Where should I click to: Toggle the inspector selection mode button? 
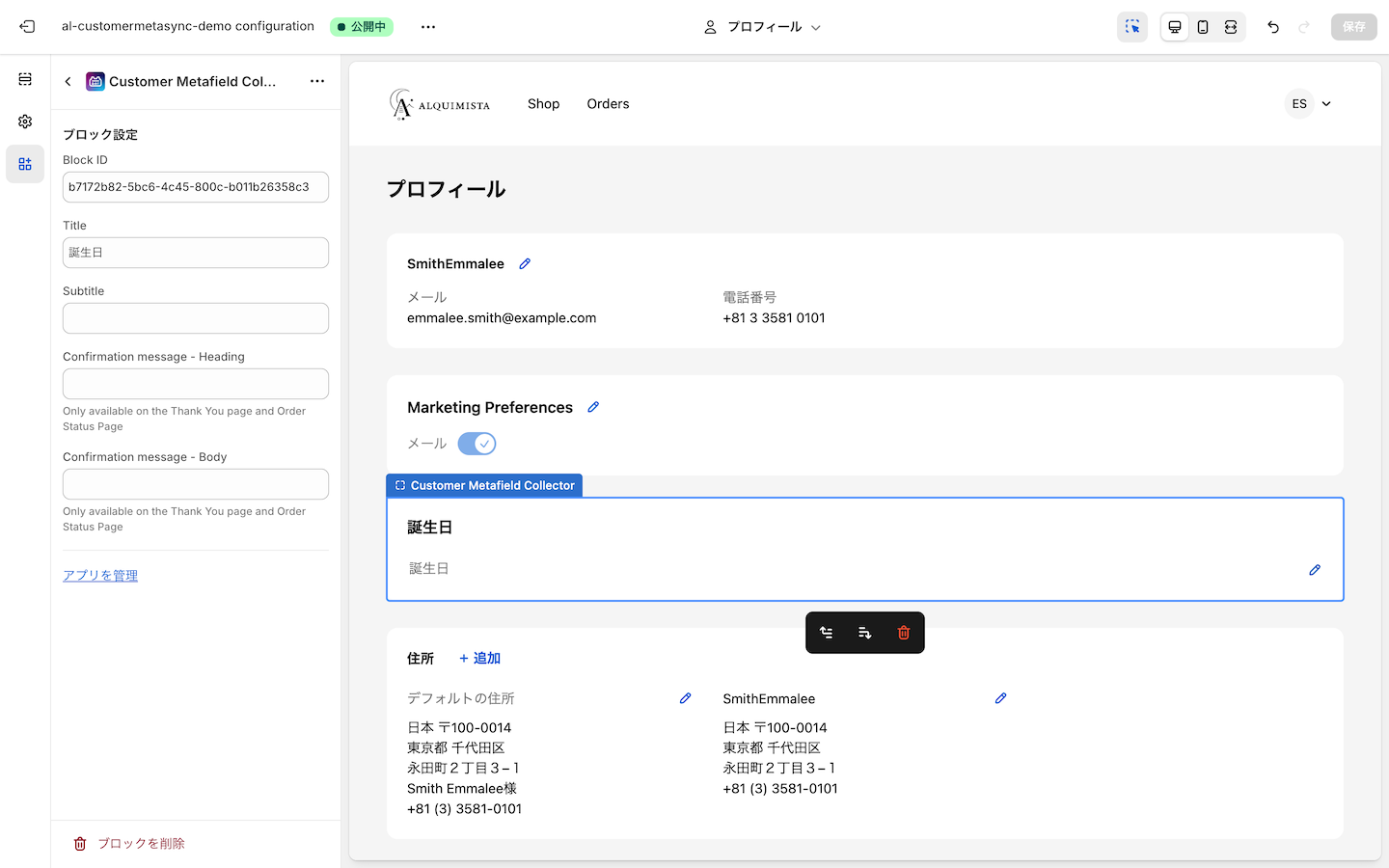[1132, 26]
